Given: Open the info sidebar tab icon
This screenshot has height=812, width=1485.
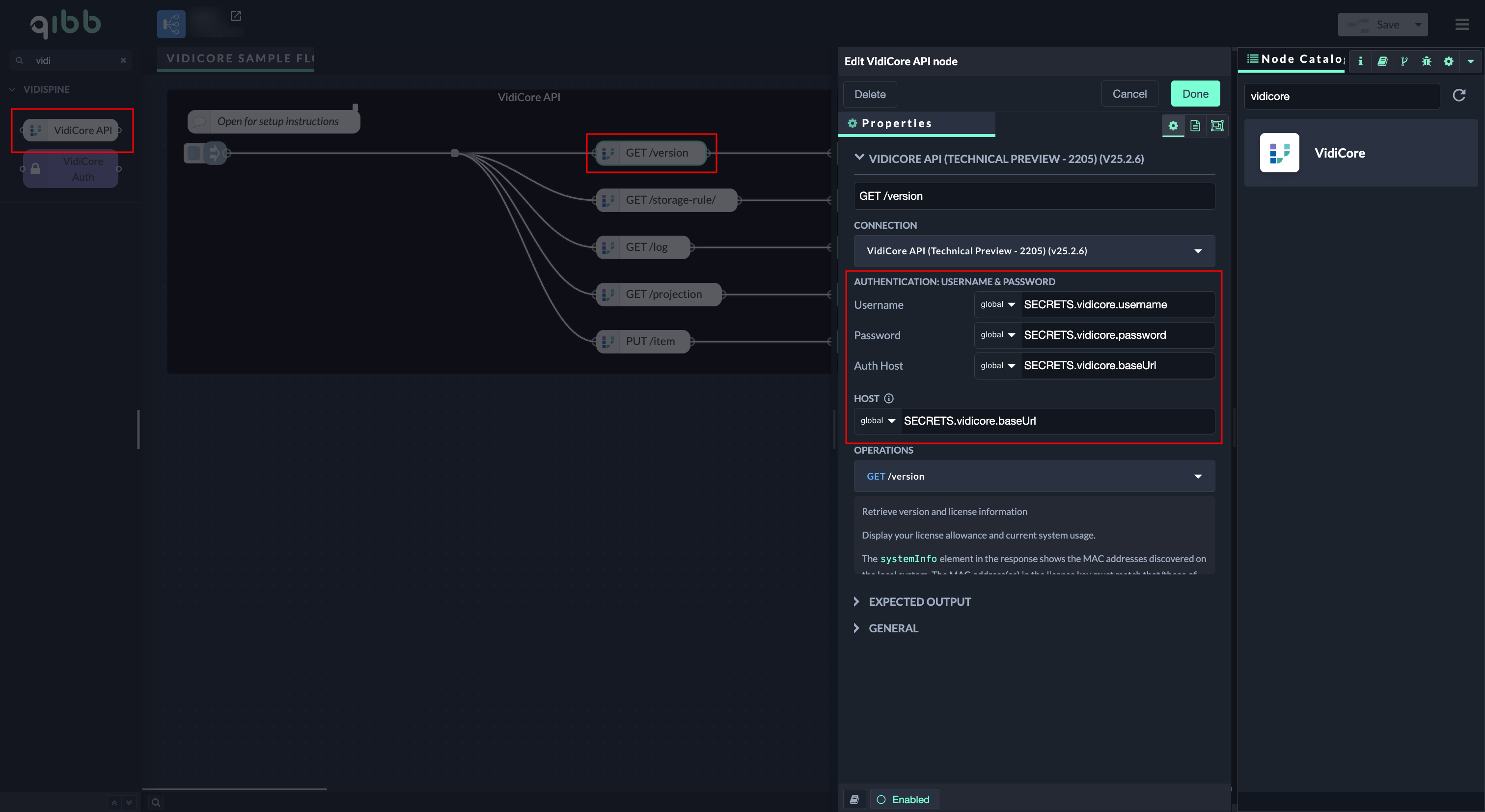Looking at the screenshot, I should [x=1360, y=61].
